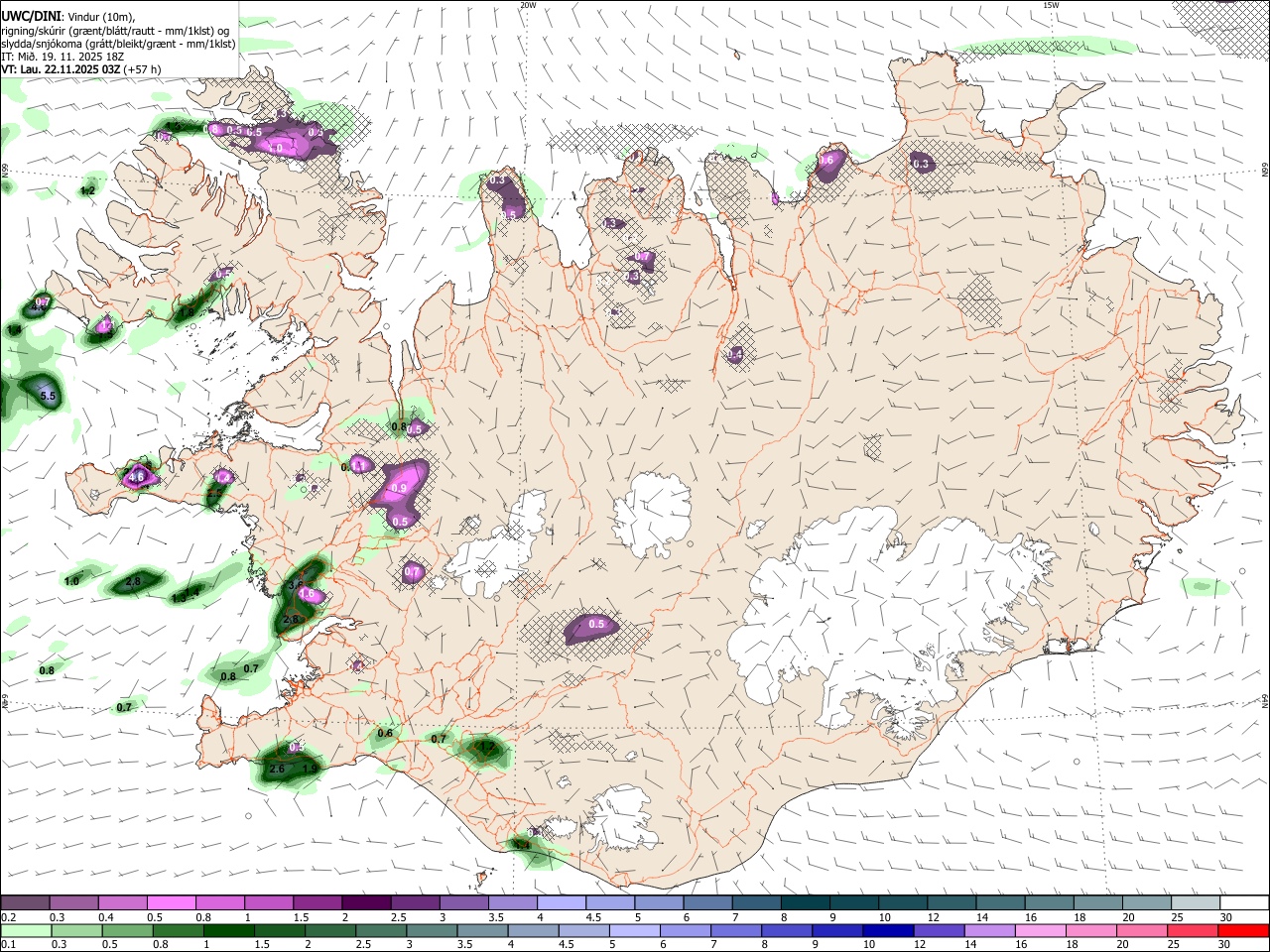The width and height of the screenshot is (1270, 952).
Task: Click the lavender 3.5–4 snow scale swatch
Action: 512,903
